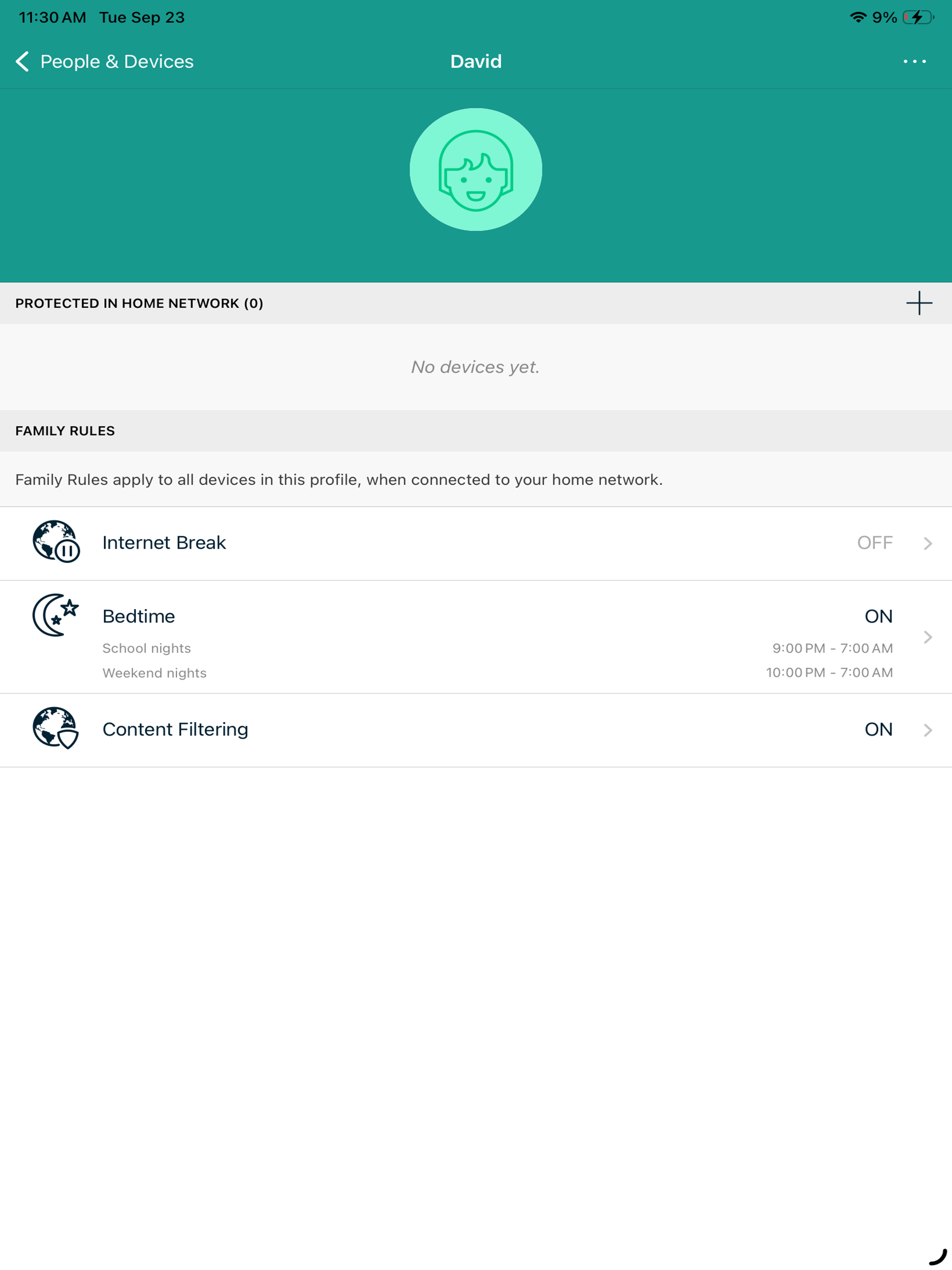
Task: Expand Content Filtering row chevron
Action: 928,731
